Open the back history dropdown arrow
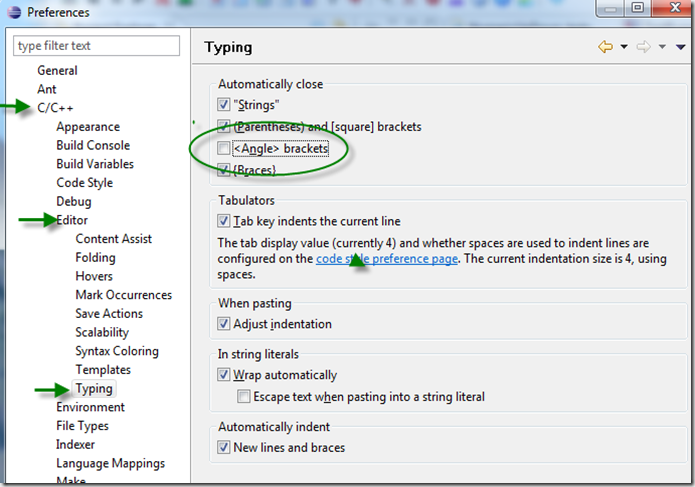The height and width of the screenshot is (487, 695). coord(624,47)
